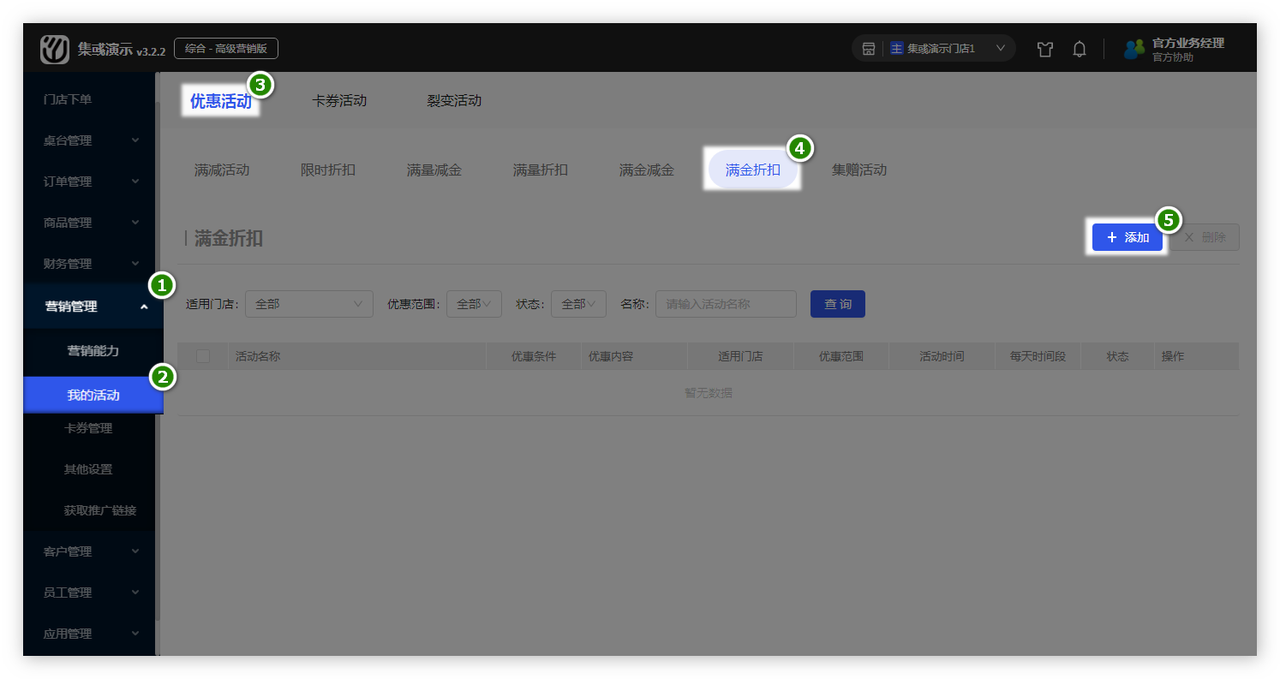Switch to the 优惠活动 tab

point(221,101)
